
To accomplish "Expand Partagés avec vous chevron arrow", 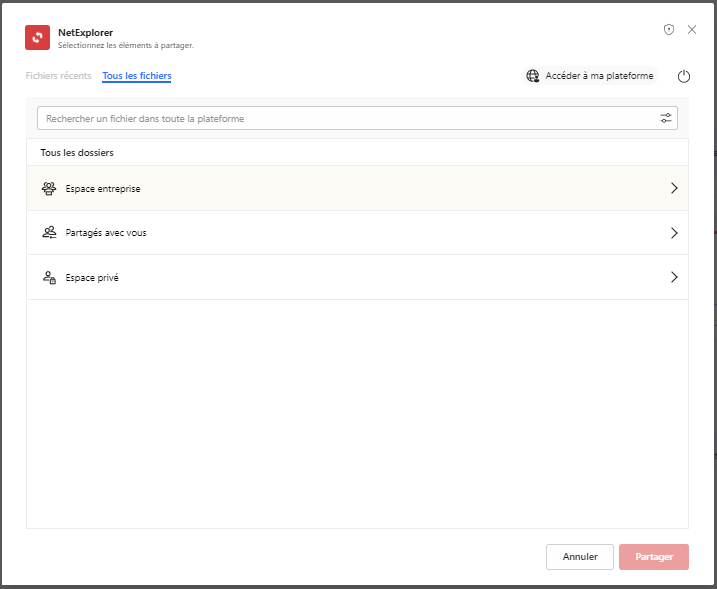I will (674, 233).
